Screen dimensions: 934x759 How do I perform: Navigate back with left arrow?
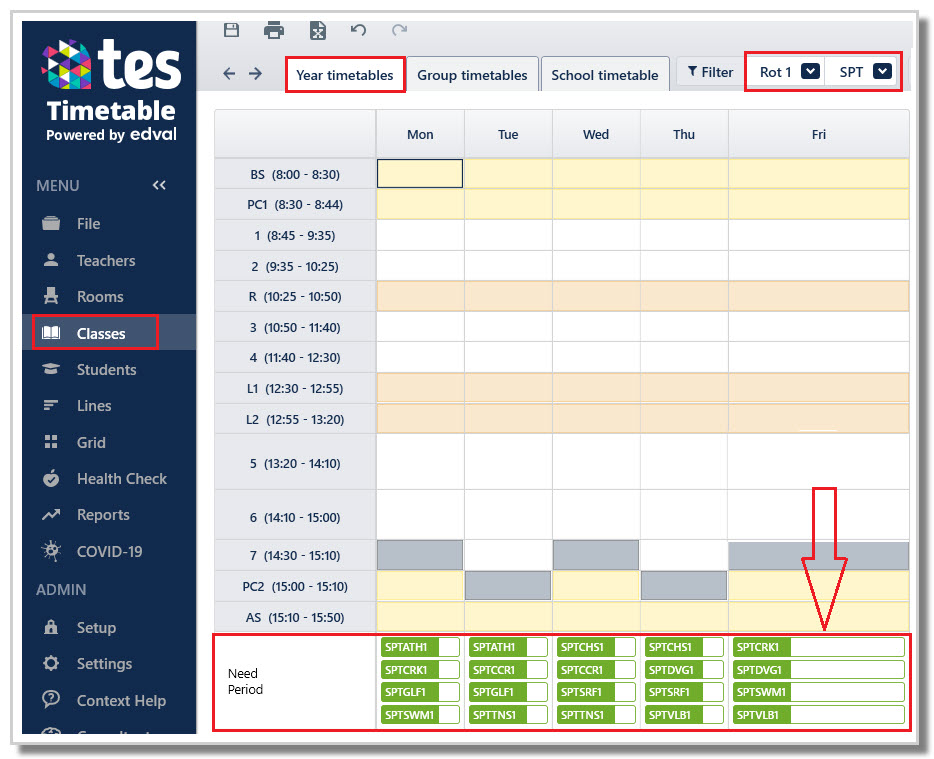click(x=229, y=73)
